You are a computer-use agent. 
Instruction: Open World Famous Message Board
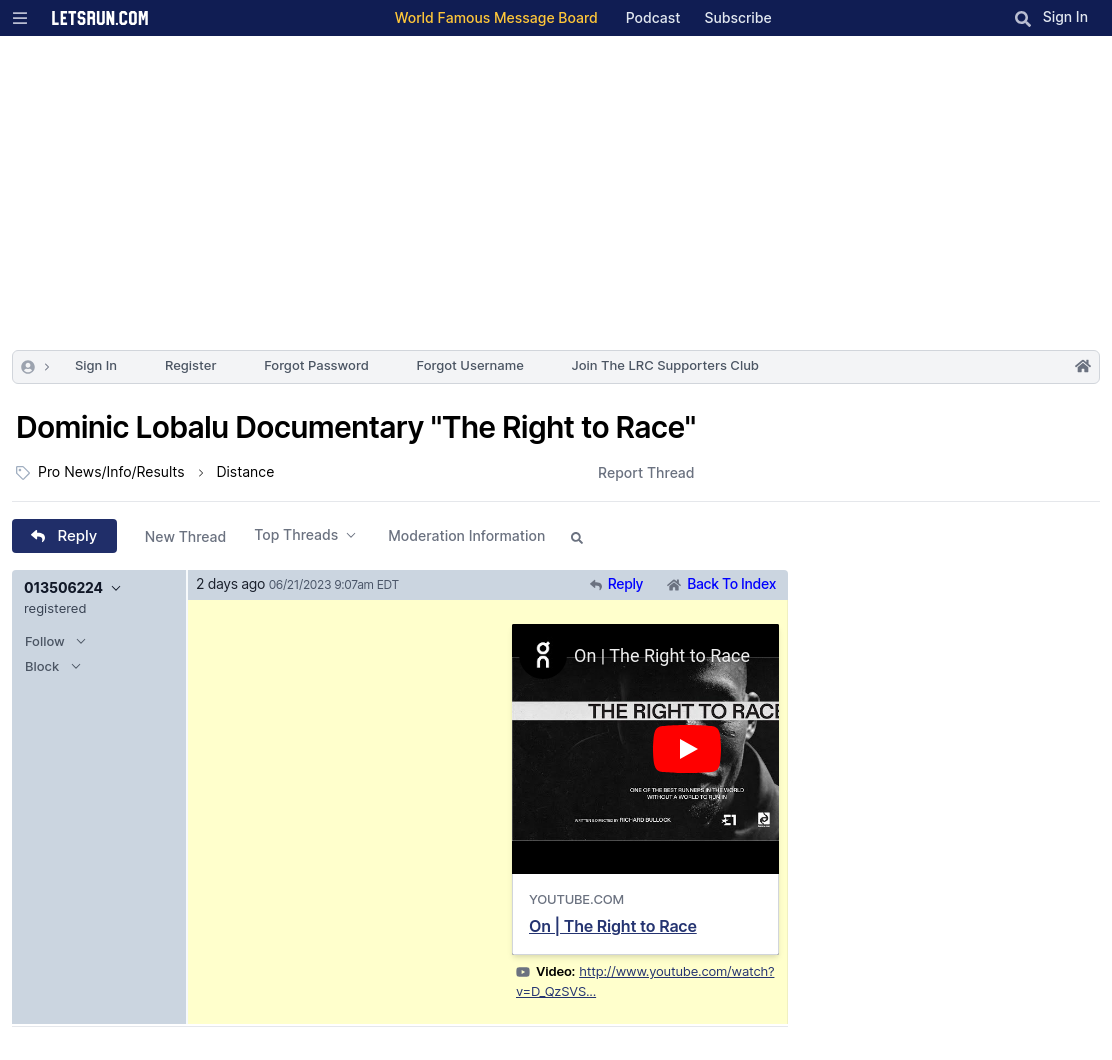[x=496, y=18]
